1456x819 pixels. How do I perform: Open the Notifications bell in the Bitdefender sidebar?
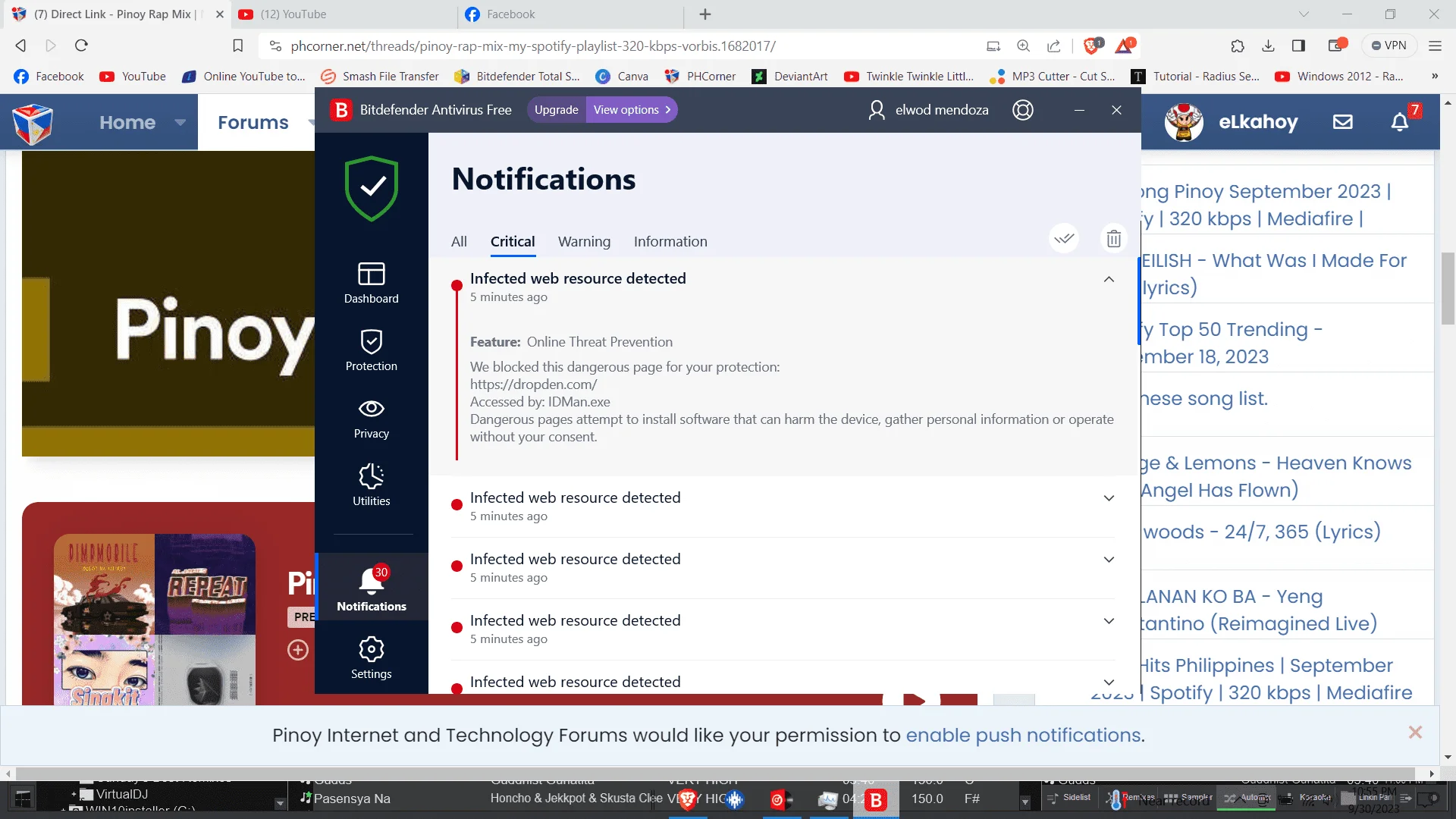point(371,588)
